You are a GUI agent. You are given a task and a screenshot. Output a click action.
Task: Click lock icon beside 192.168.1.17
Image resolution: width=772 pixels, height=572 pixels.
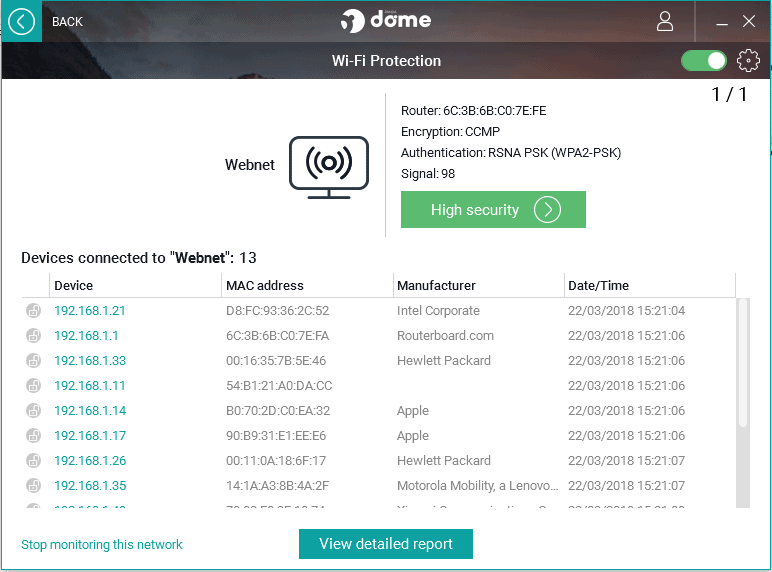click(x=33, y=436)
